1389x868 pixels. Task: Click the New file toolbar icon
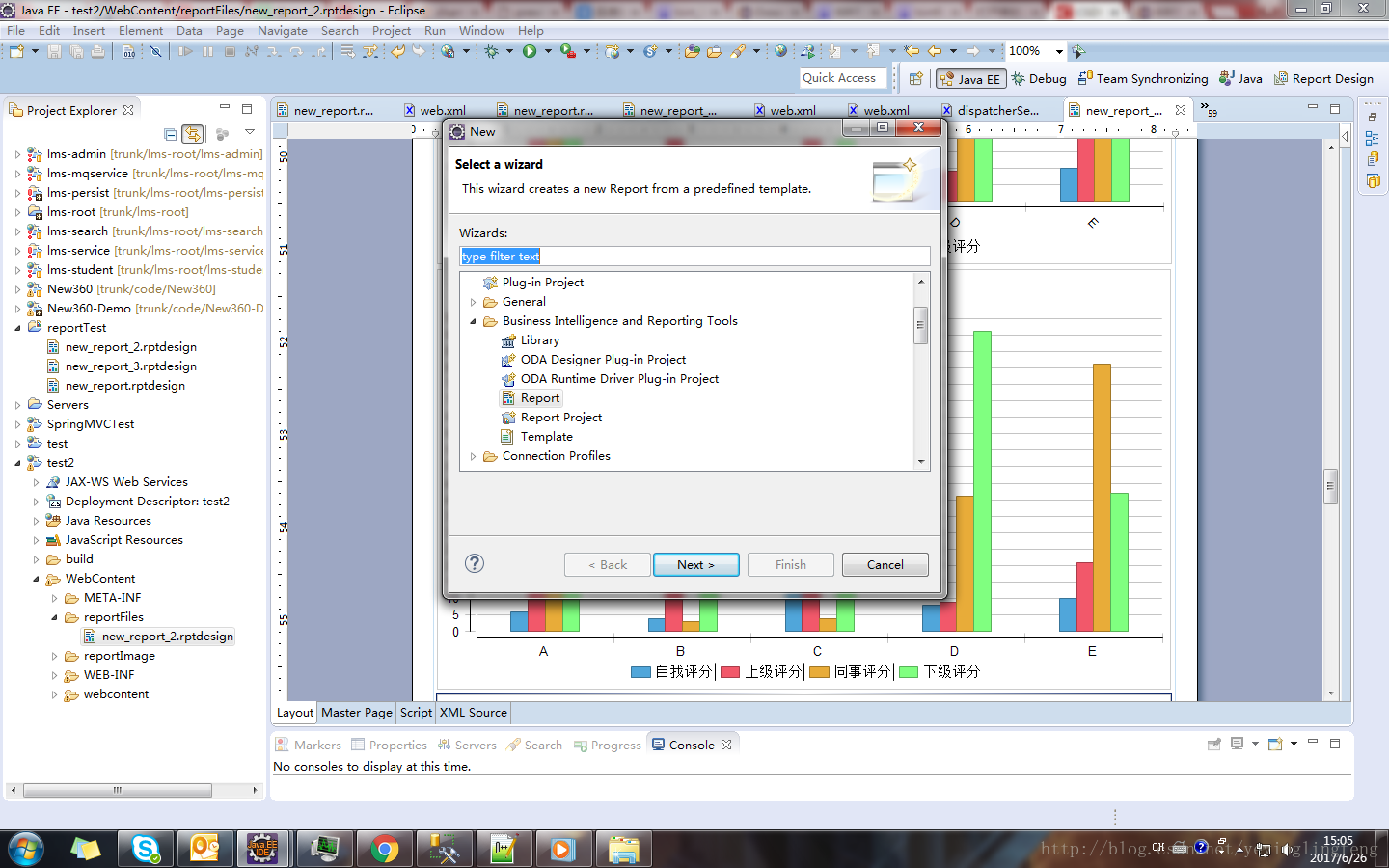(x=16, y=51)
